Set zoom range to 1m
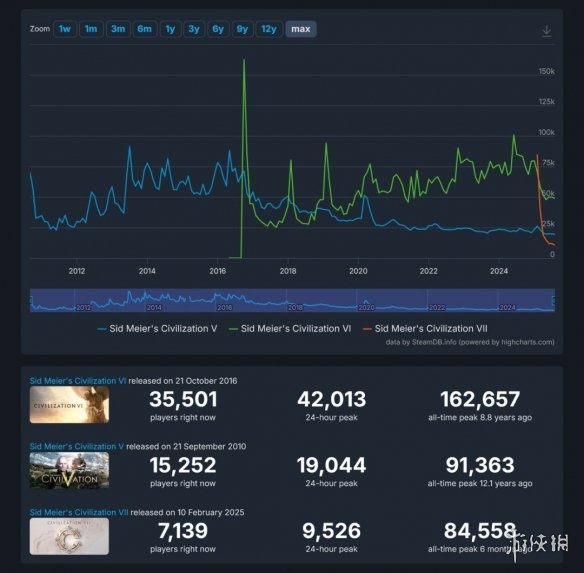Screen dimensions: 584x573 [91, 29]
